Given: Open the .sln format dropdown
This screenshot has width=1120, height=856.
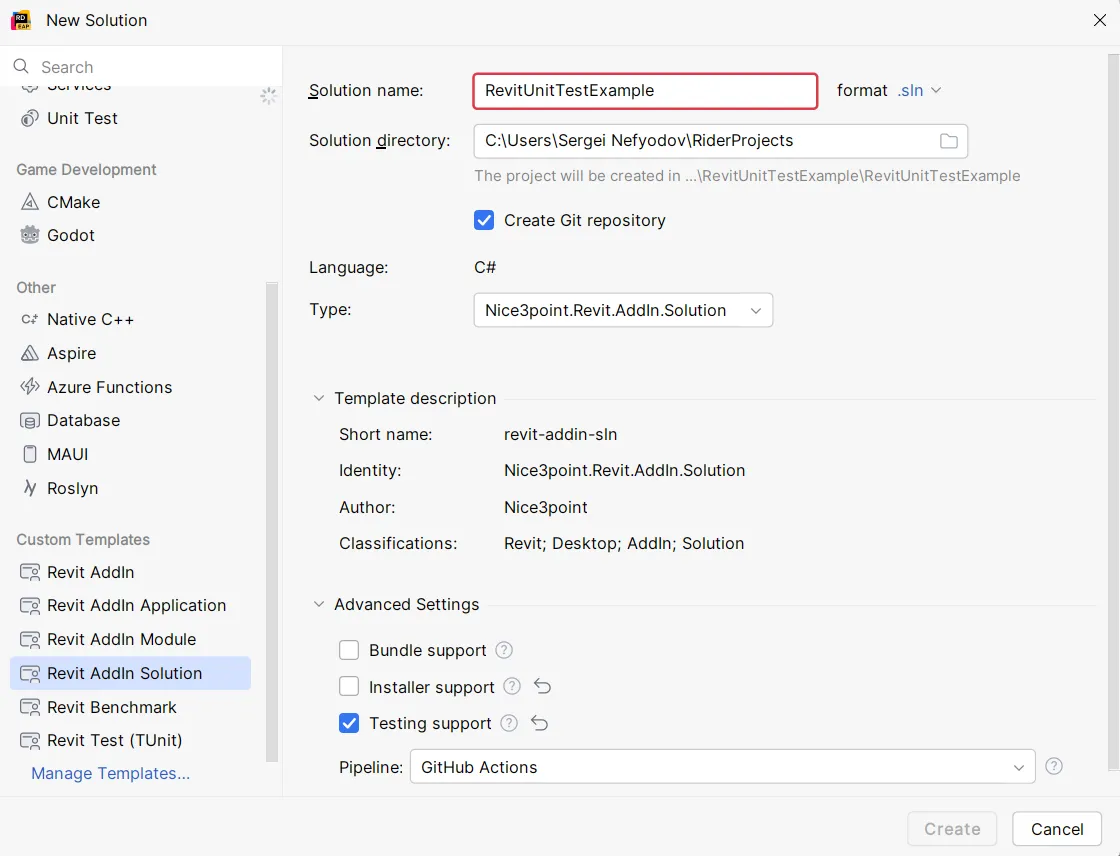Looking at the screenshot, I should click(x=919, y=91).
